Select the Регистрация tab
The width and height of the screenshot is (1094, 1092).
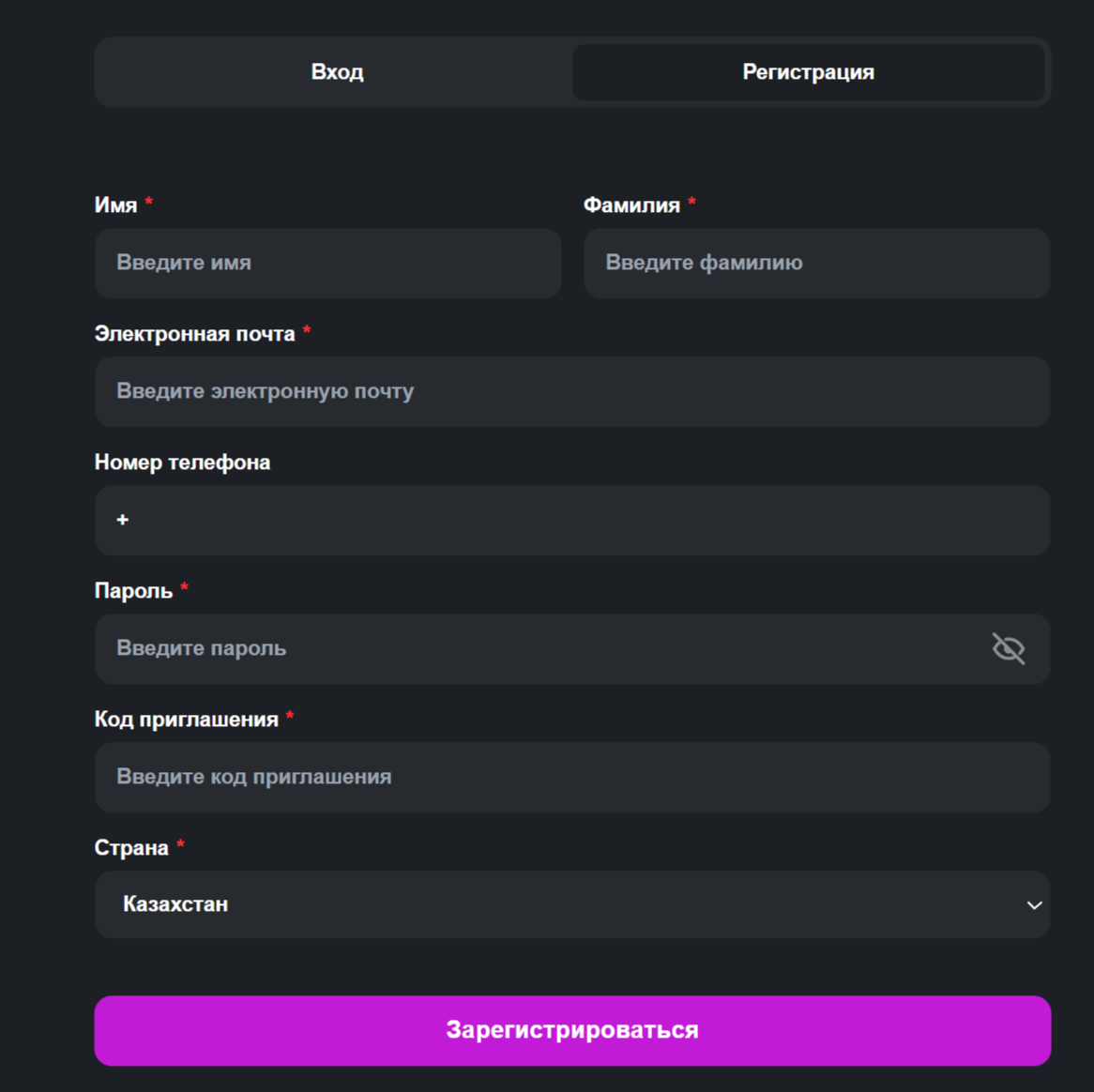click(x=808, y=72)
